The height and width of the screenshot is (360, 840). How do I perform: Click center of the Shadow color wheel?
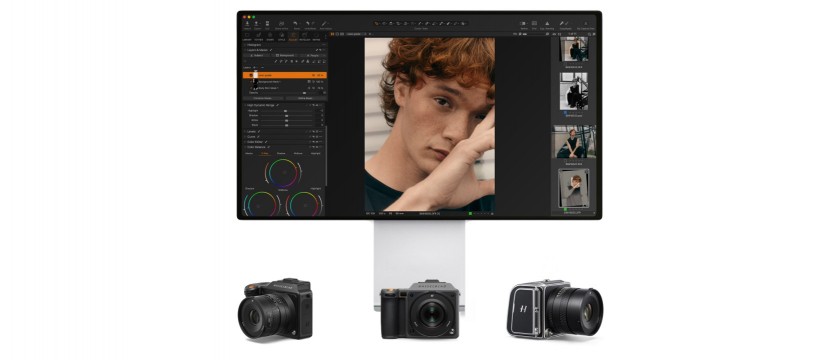[x=261, y=205]
